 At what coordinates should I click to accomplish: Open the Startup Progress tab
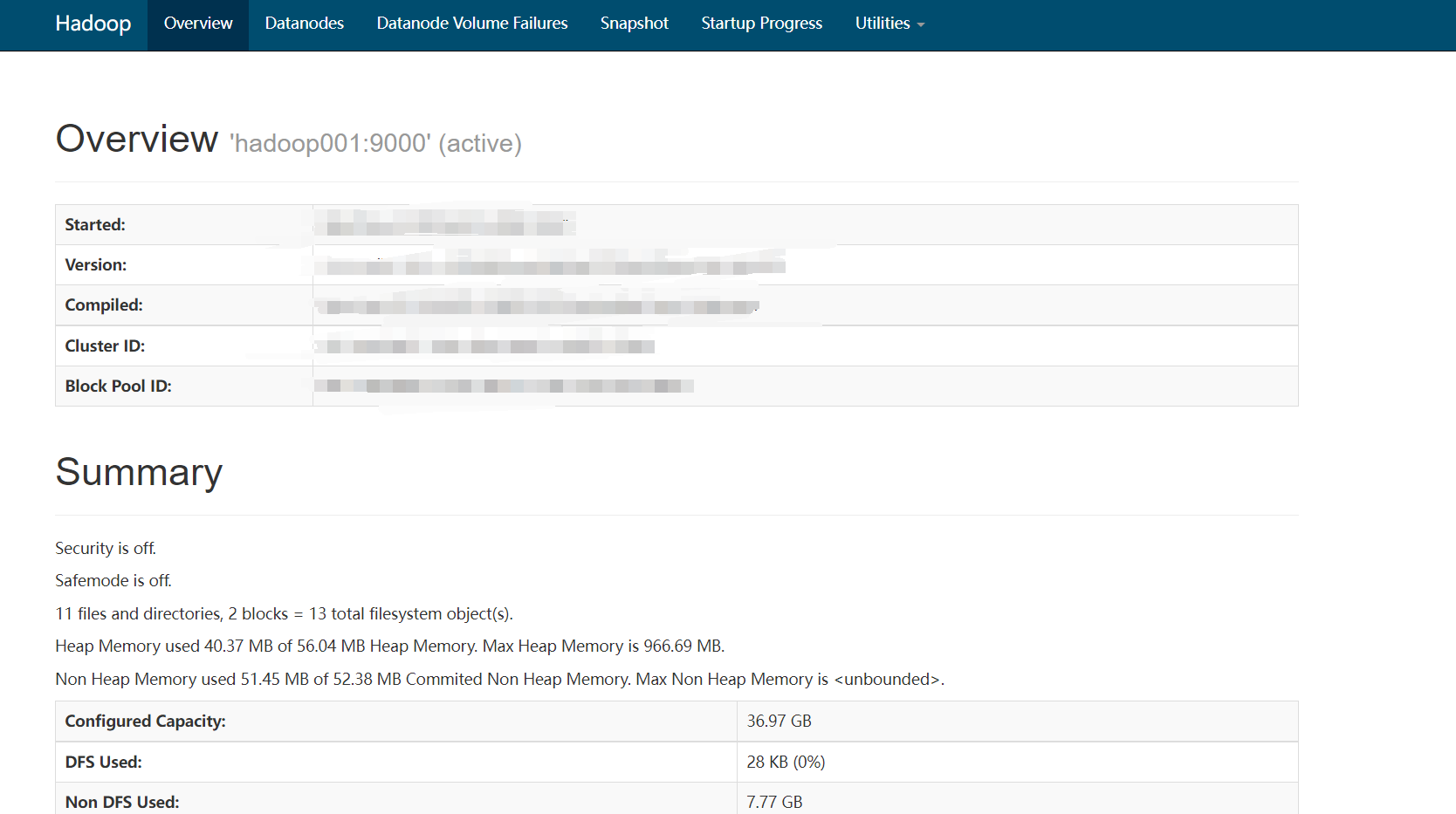point(762,24)
